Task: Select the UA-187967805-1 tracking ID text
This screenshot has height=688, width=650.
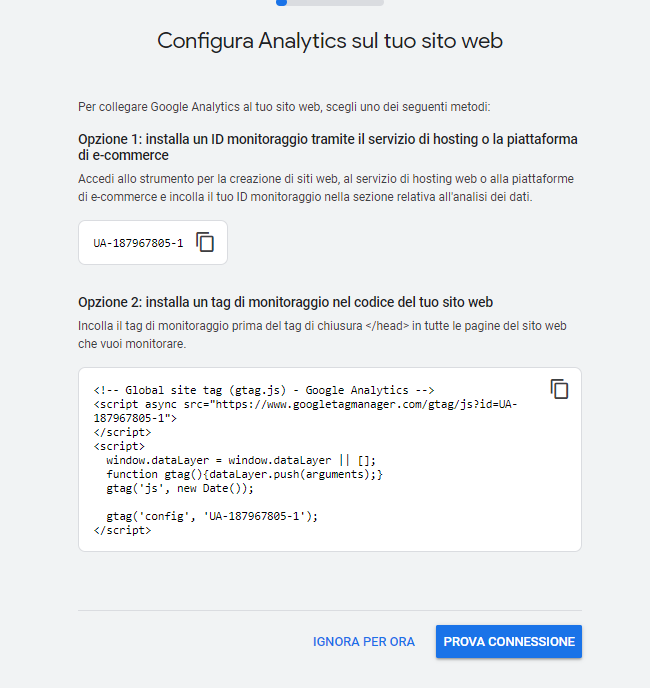Action: point(138,243)
